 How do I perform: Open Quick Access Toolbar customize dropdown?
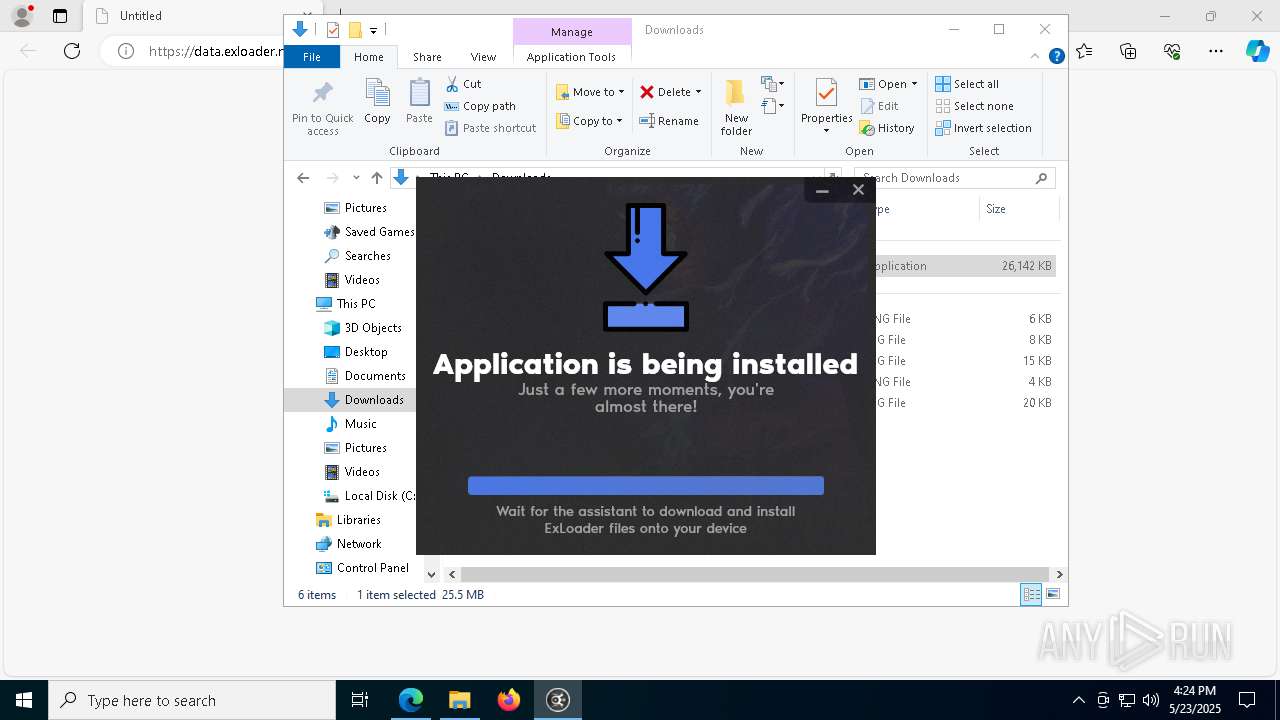tap(373, 30)
